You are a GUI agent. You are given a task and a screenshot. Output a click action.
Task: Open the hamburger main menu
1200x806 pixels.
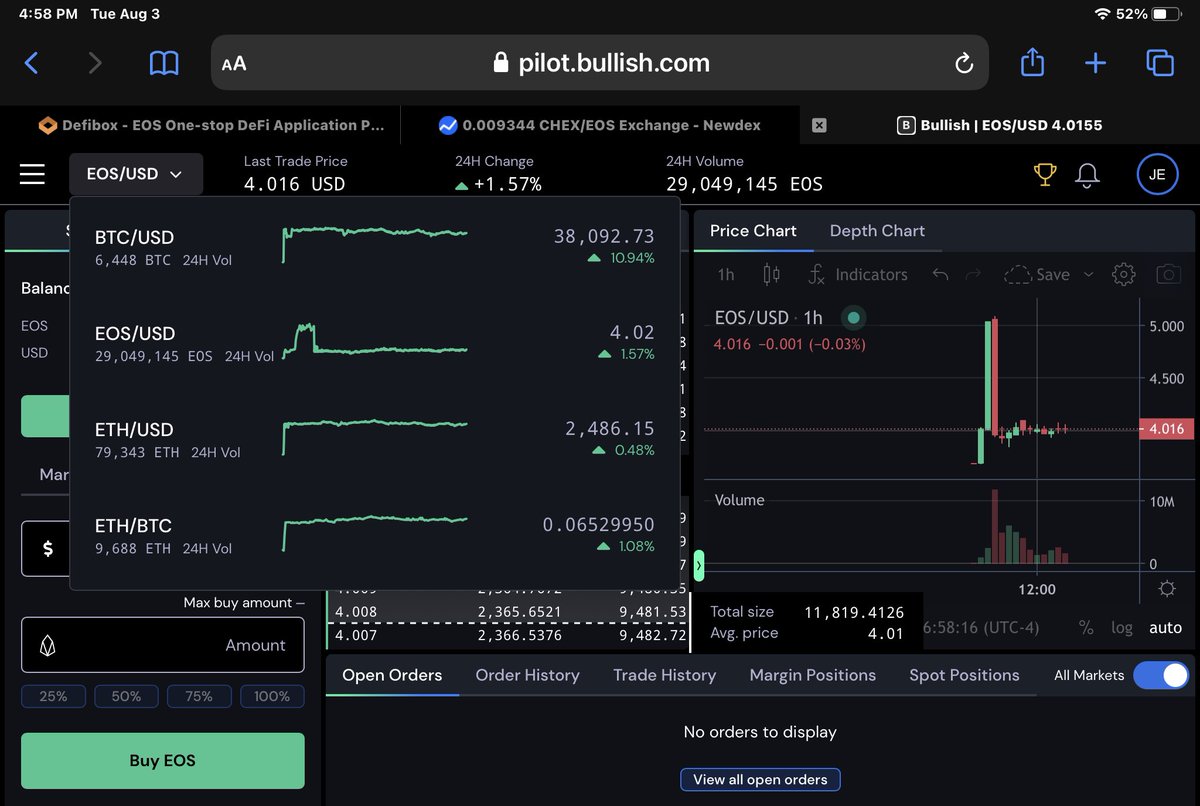32,174
